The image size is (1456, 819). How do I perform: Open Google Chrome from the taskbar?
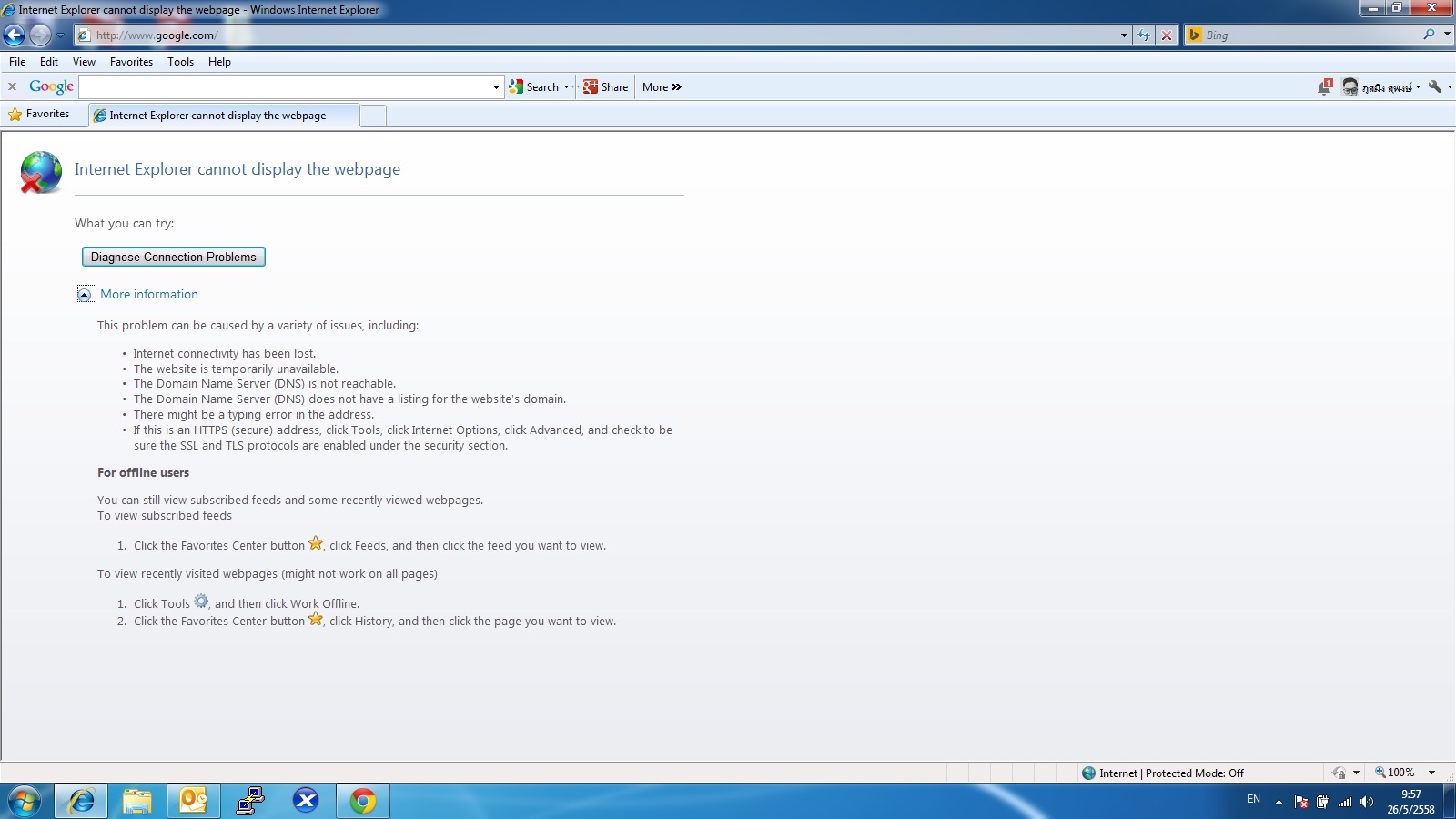click(x=363, y=802)
